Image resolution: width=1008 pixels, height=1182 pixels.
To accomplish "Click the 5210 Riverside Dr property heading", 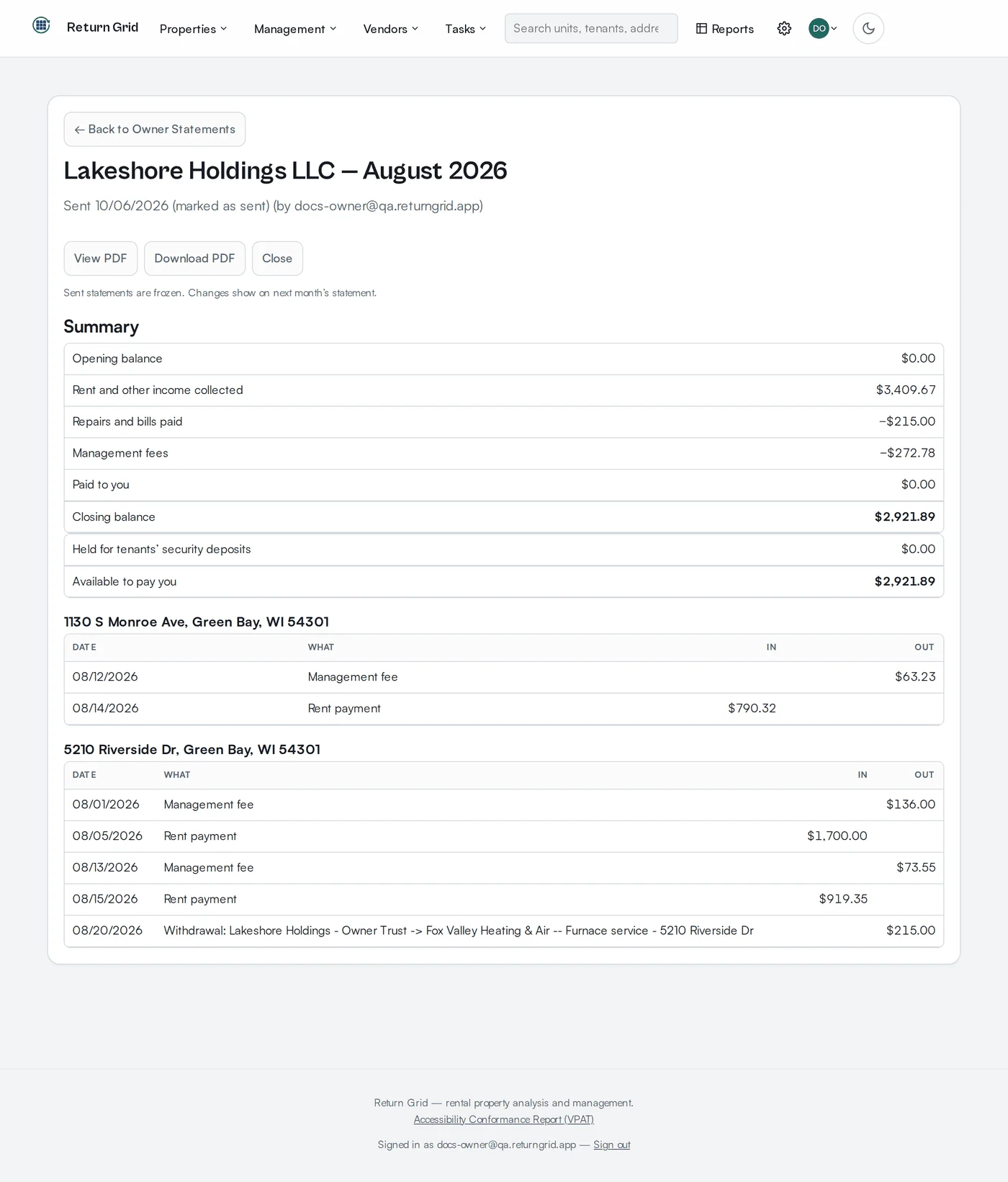I will coord(192,749).
